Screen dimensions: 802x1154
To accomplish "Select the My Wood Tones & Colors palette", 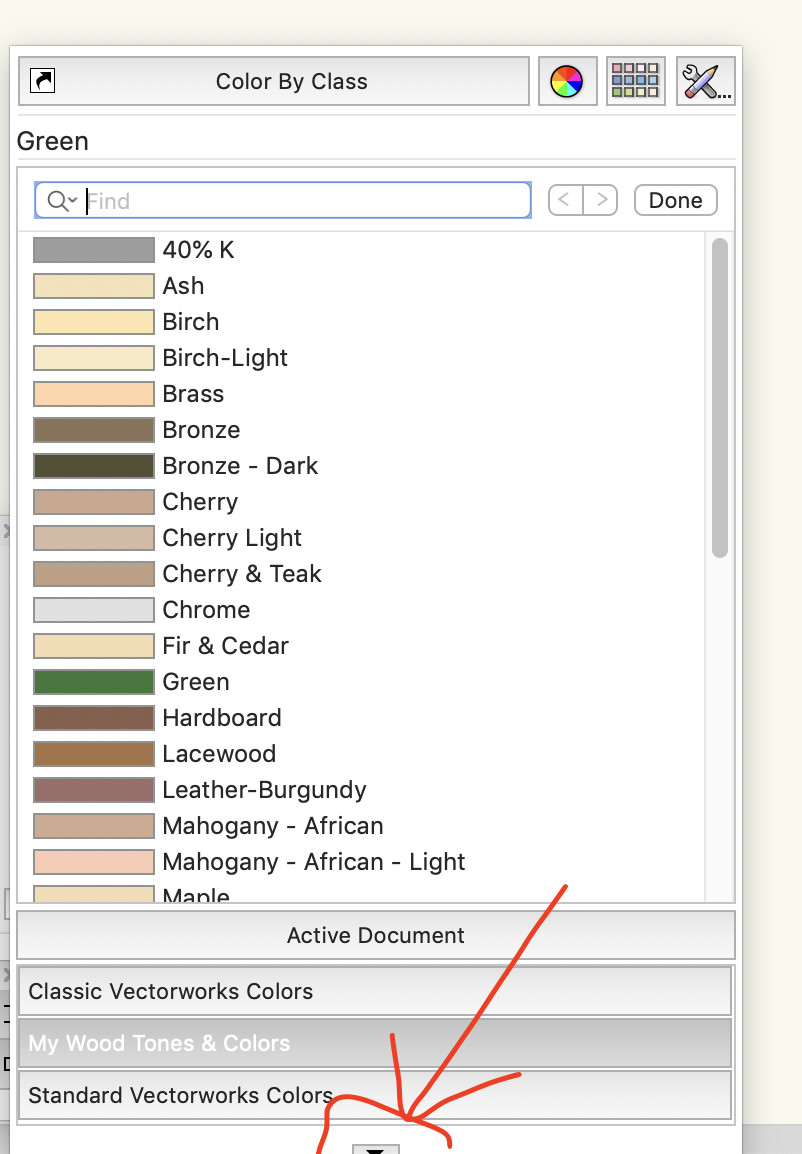I will coord(375,1043).
